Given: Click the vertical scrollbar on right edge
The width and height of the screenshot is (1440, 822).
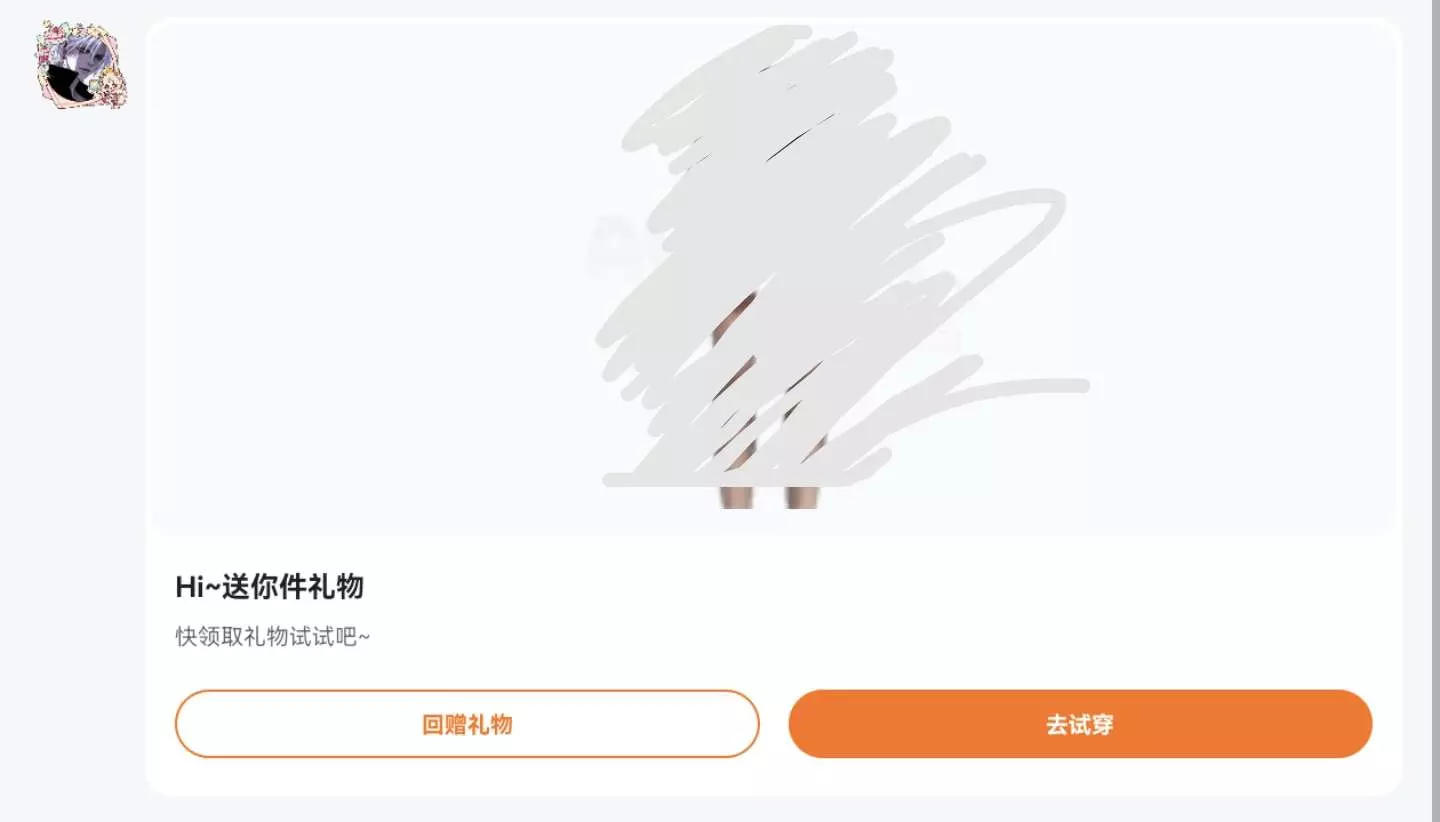Looking at the screenshot, I should 1436,411.
